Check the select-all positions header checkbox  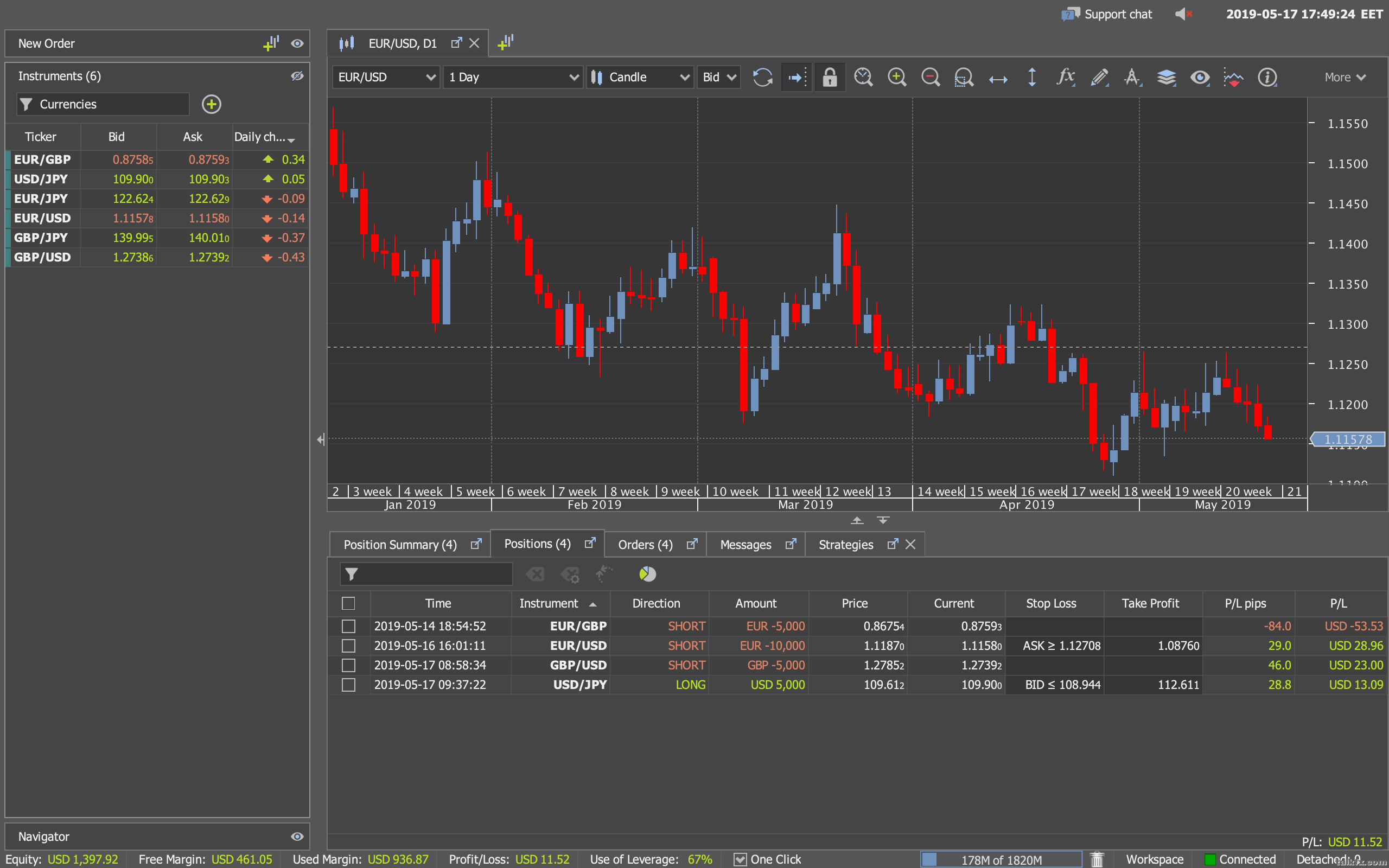coord(348,603)
